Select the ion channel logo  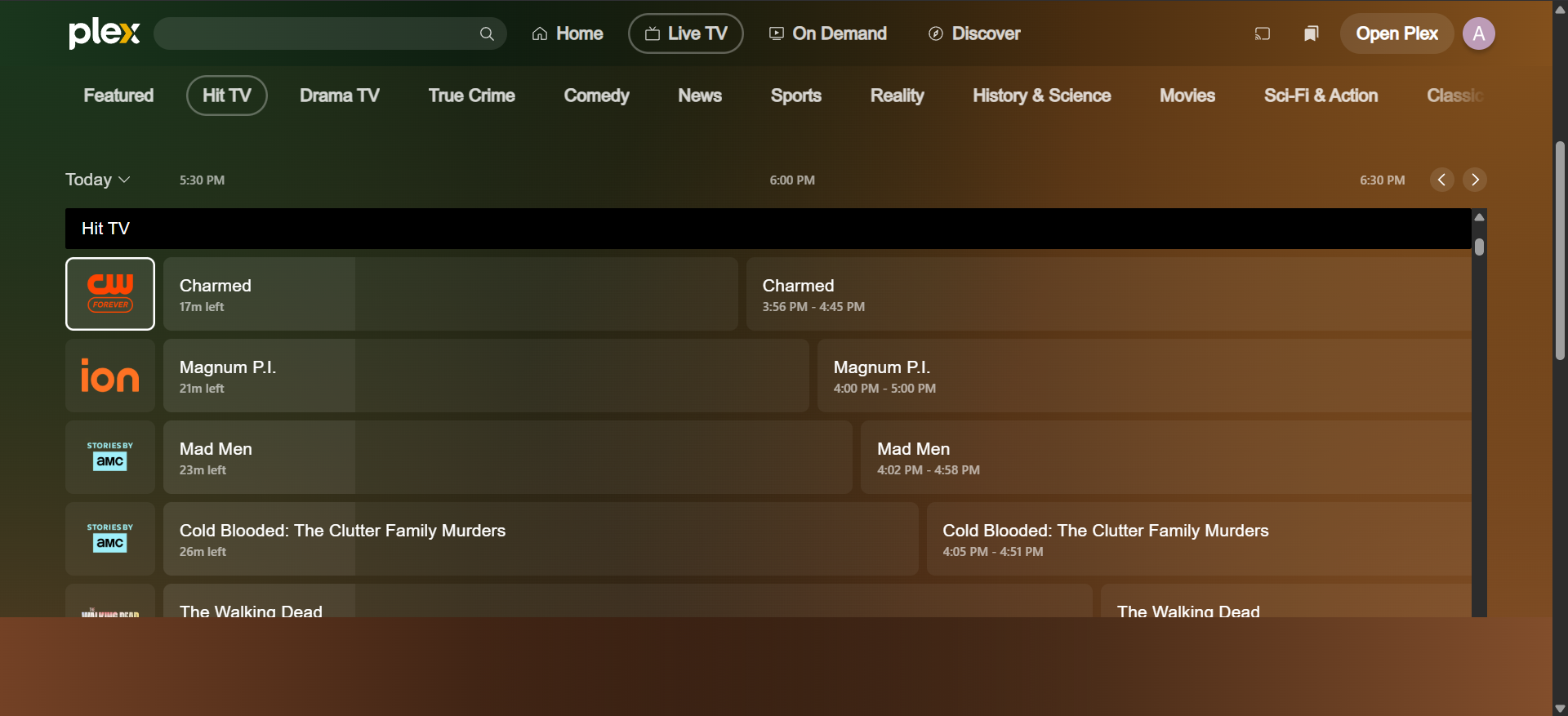pos(110,376)
